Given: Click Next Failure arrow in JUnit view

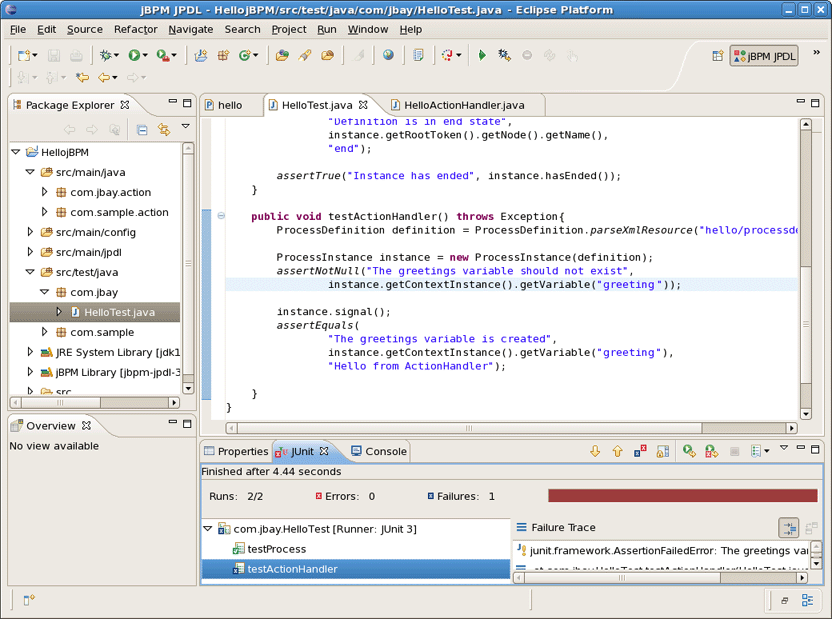Looking at the screenshot, I should (x=595, y=451).
